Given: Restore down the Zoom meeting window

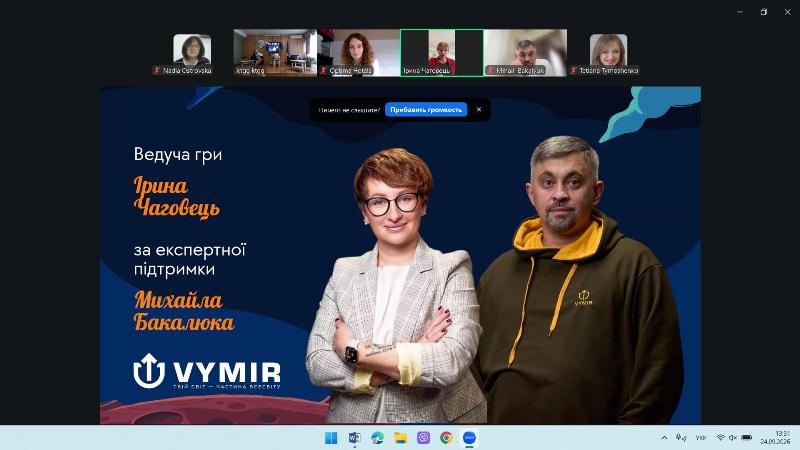Looking at the screenshot, I should coord(764,12).
